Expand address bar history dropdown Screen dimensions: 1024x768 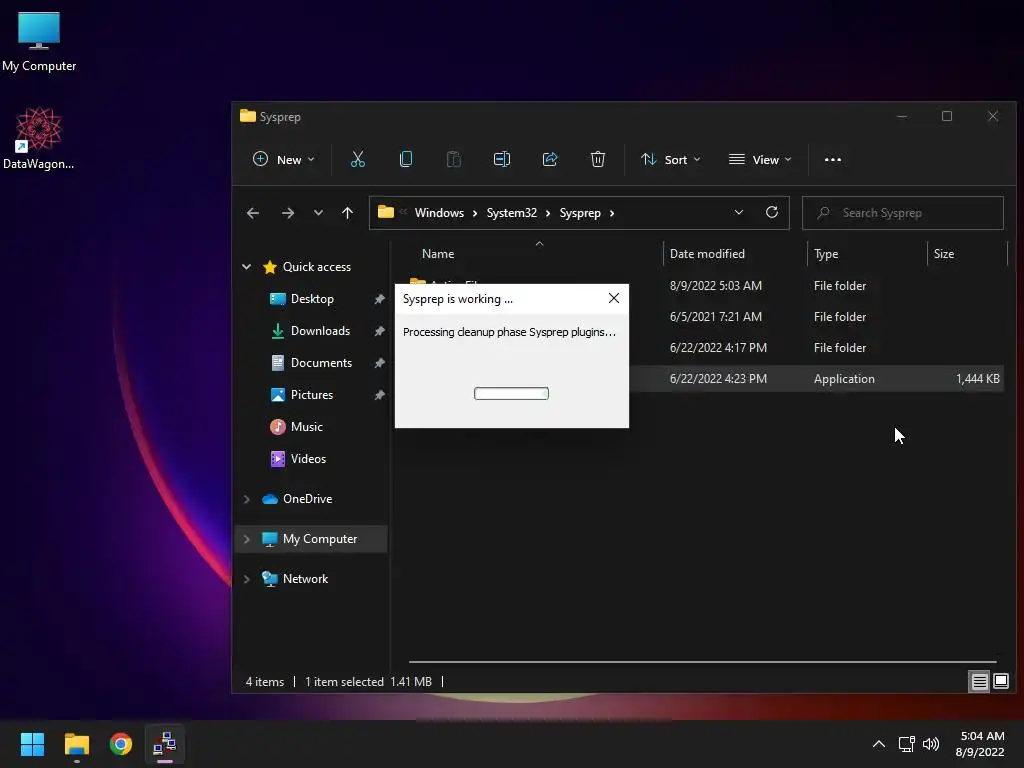tap(739, 212)
